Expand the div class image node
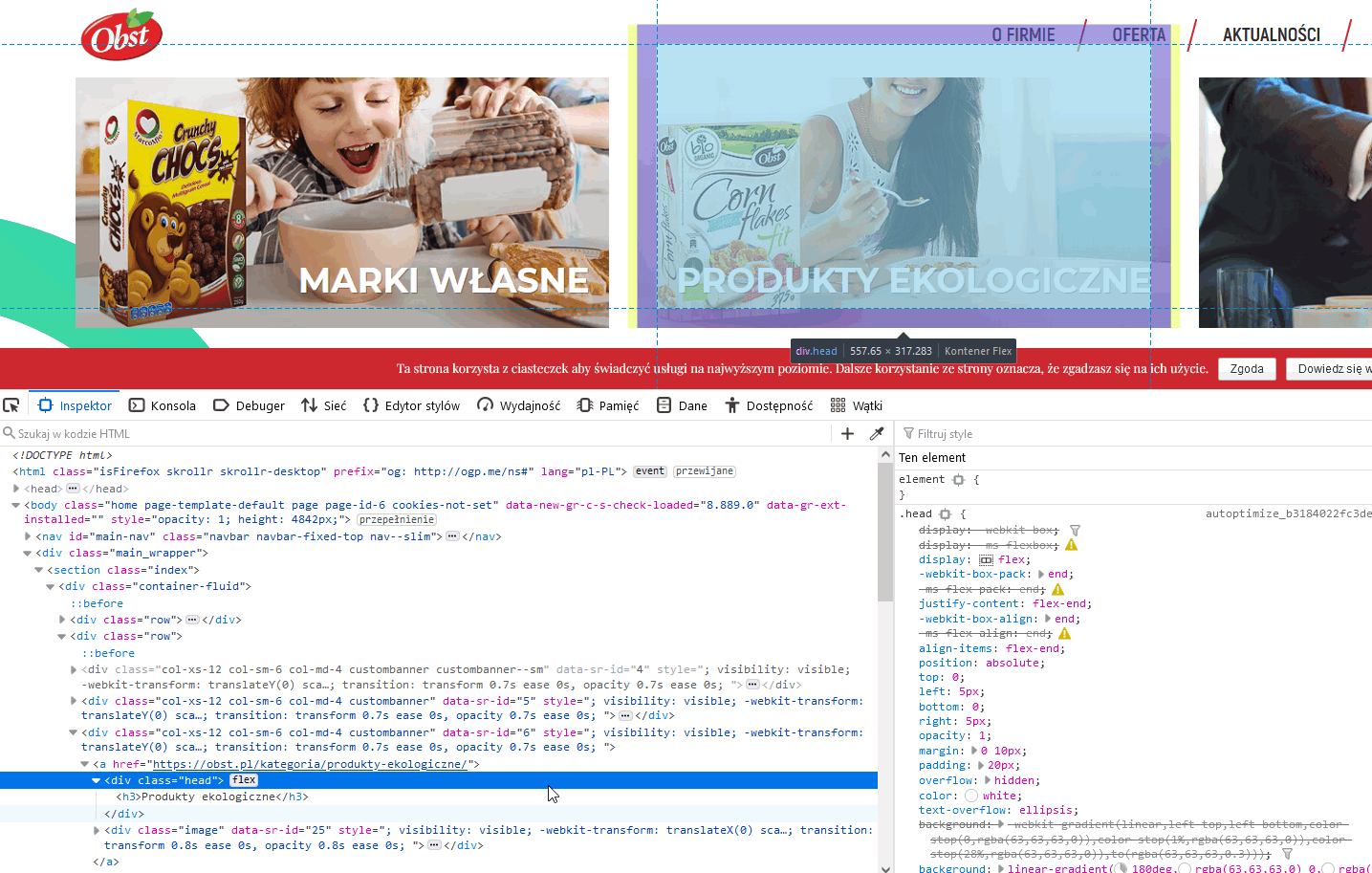The height and width of the screenshot is (873, 1372). [x=97, y=830]
